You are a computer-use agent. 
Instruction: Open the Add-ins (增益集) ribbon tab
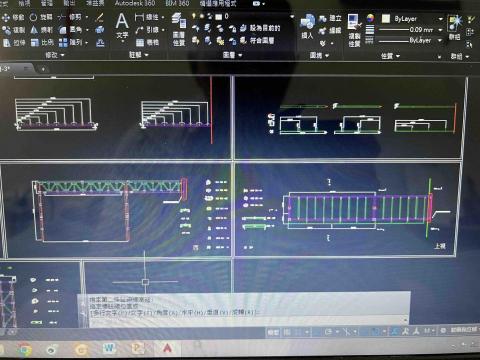95,3
